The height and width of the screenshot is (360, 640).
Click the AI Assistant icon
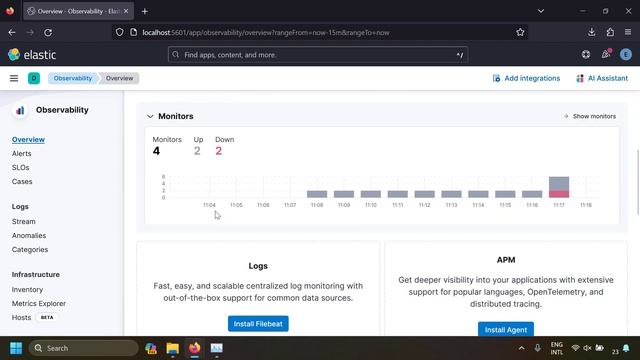tap(580, 78)
